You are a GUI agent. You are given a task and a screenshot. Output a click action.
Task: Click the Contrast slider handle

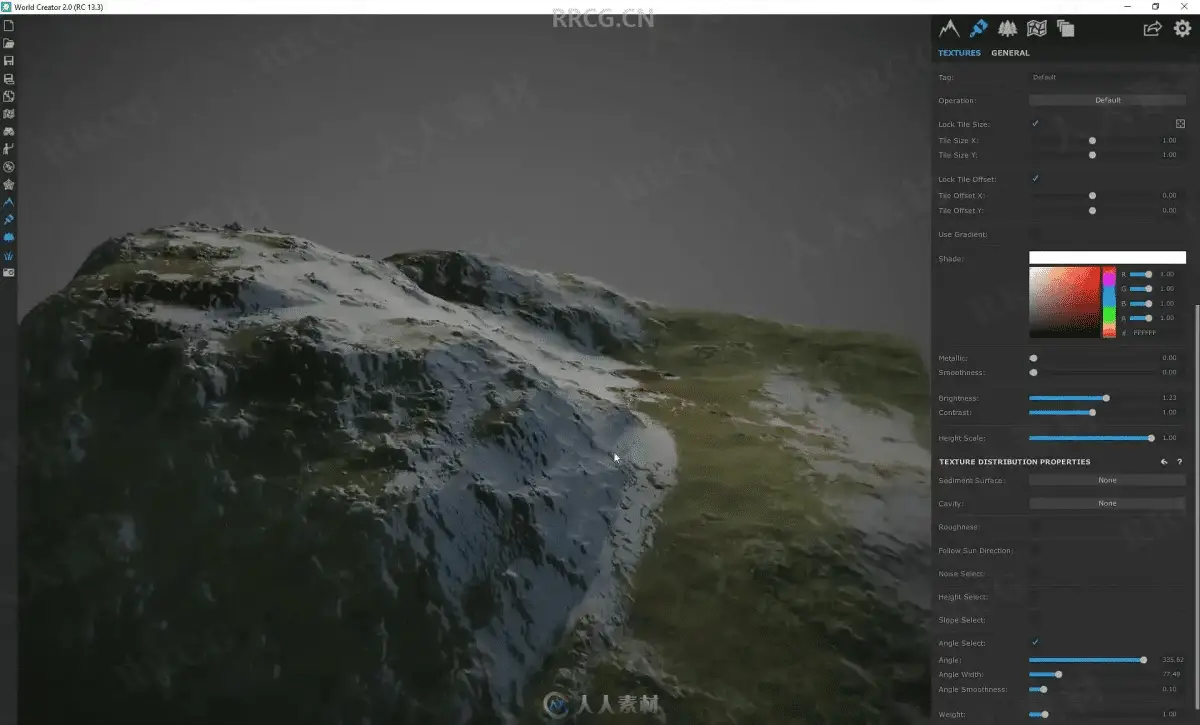pyautogui.click(x=1092, y=412)
